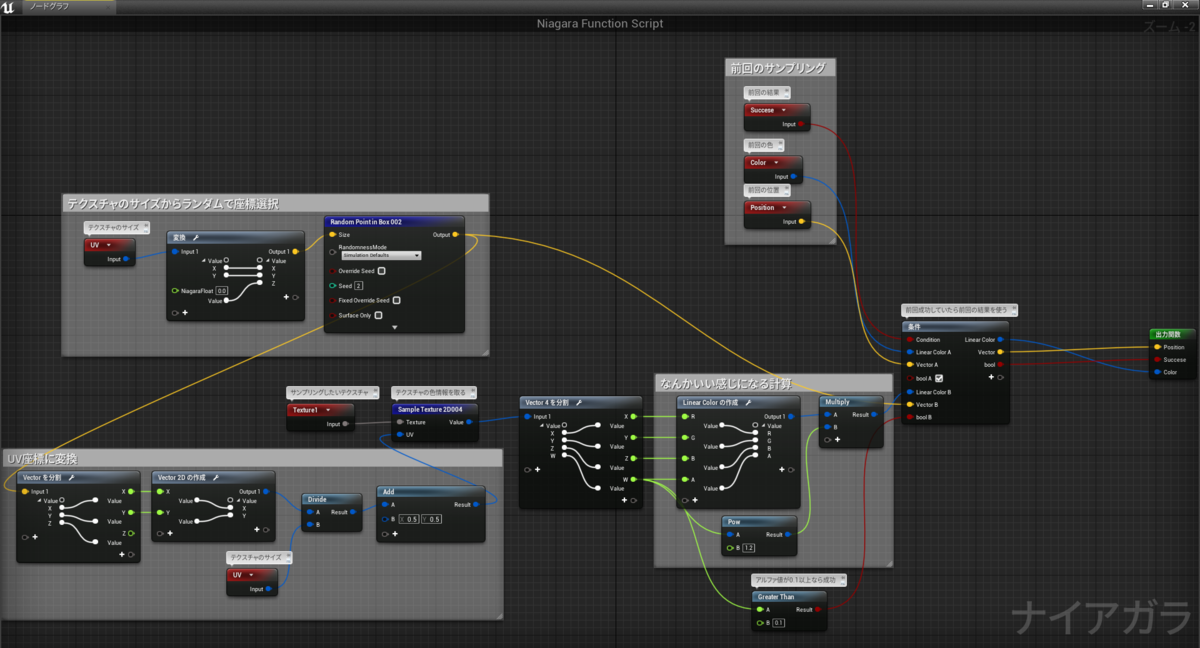Click UV input pin on Sample Texture 2D004
The image size is (1200, 648).
pyautogui.click(x=400, y=434)
